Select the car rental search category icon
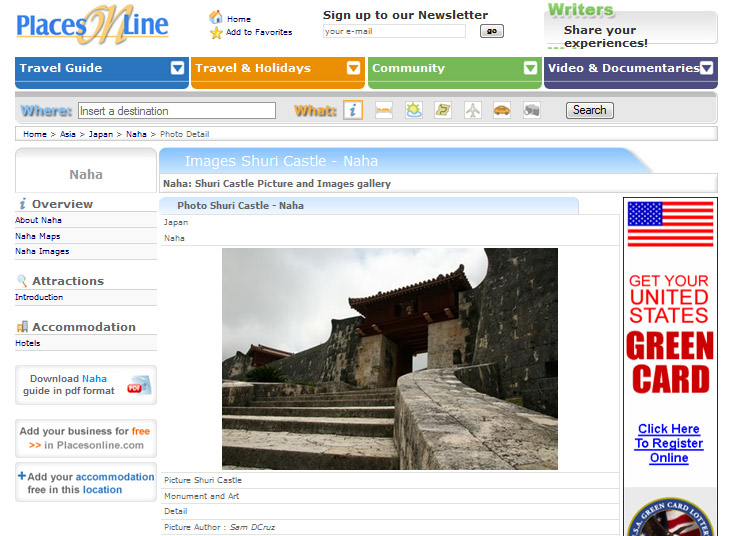Viewport: 735px width, 536px height. [502, 111]
